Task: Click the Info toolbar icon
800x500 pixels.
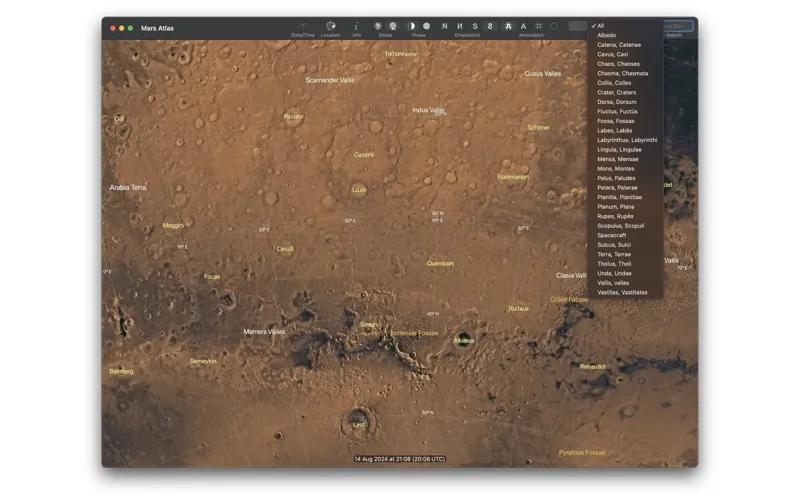Action: 356,26
